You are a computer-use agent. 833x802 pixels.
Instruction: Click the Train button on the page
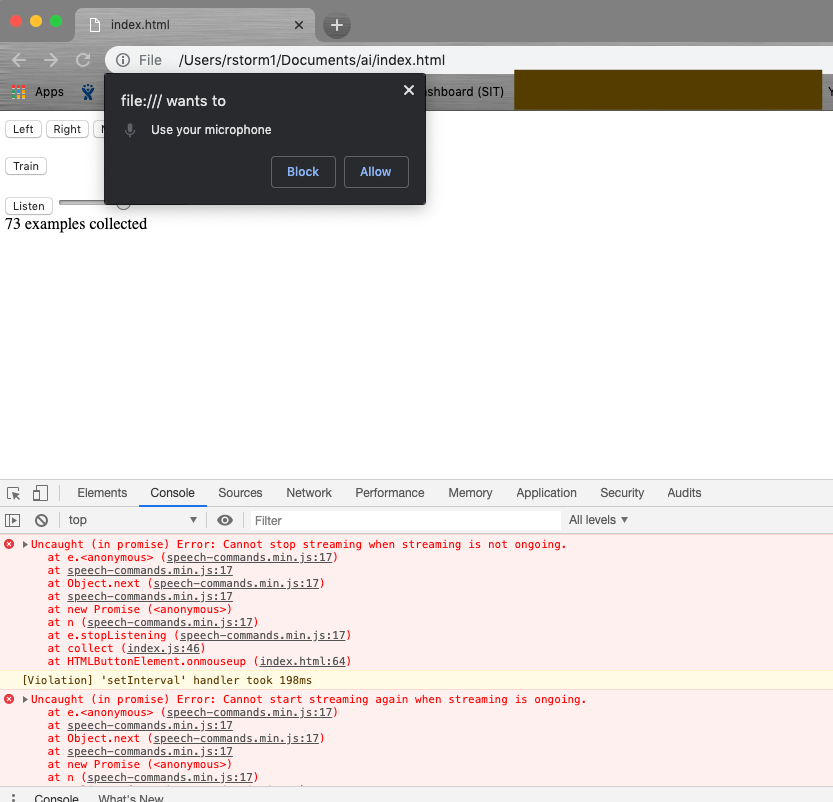click(x=25, y=166)
